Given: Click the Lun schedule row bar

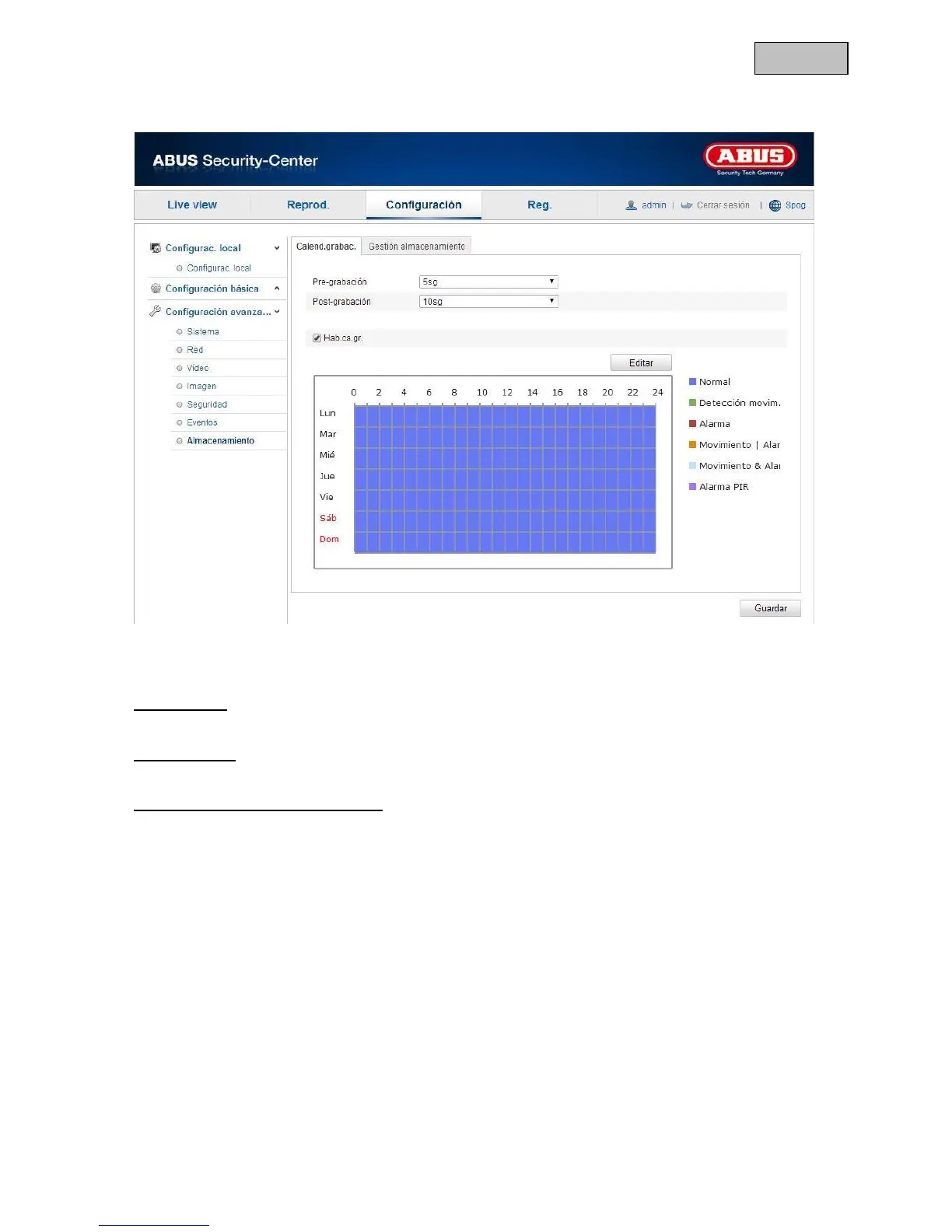Looking at the screenshot, I should point(505,416).
